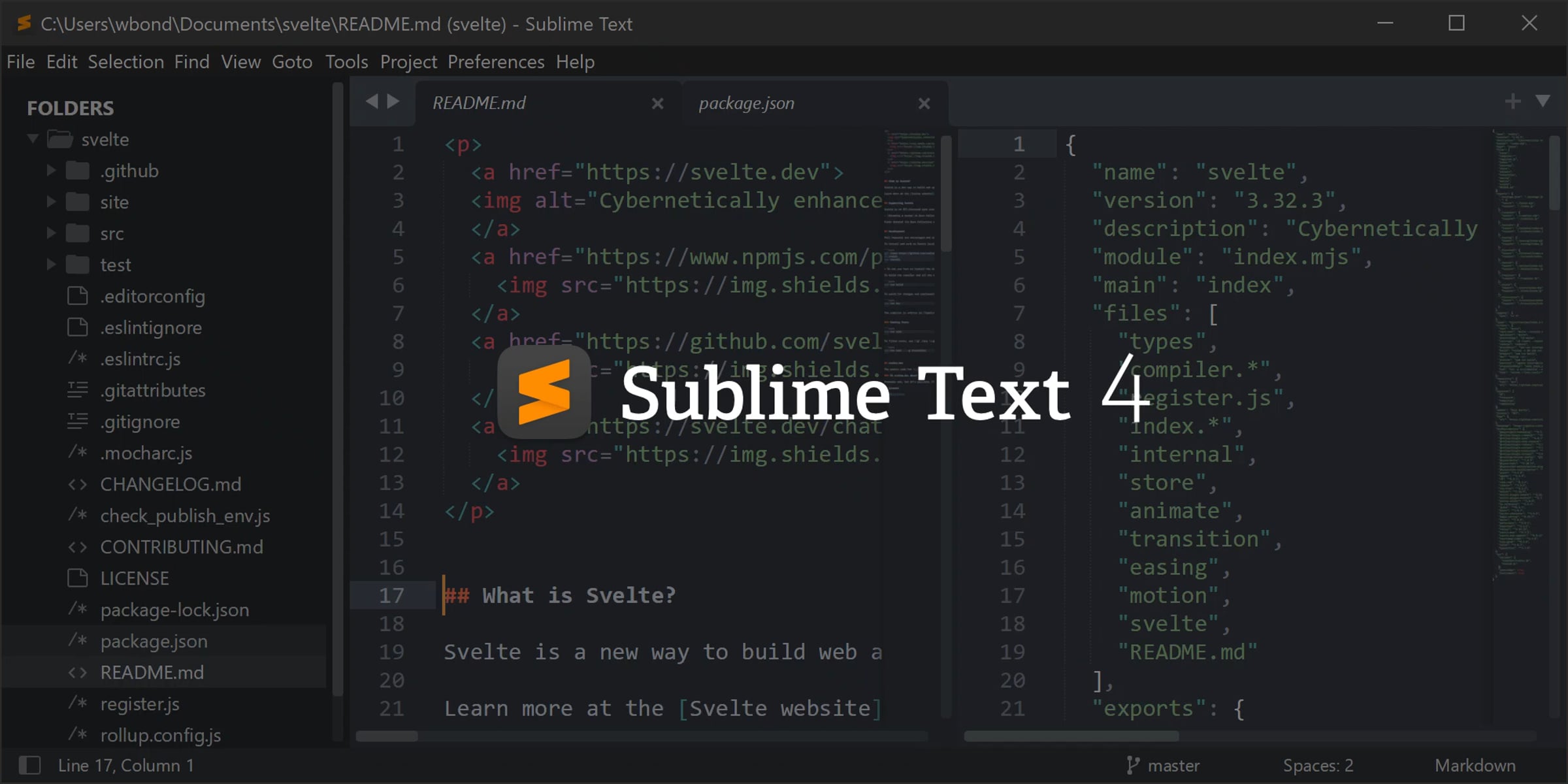Viewport: 1568px width, 784px height.
Task: Click the package.json minimap
Action: [x=1520, y=353]
